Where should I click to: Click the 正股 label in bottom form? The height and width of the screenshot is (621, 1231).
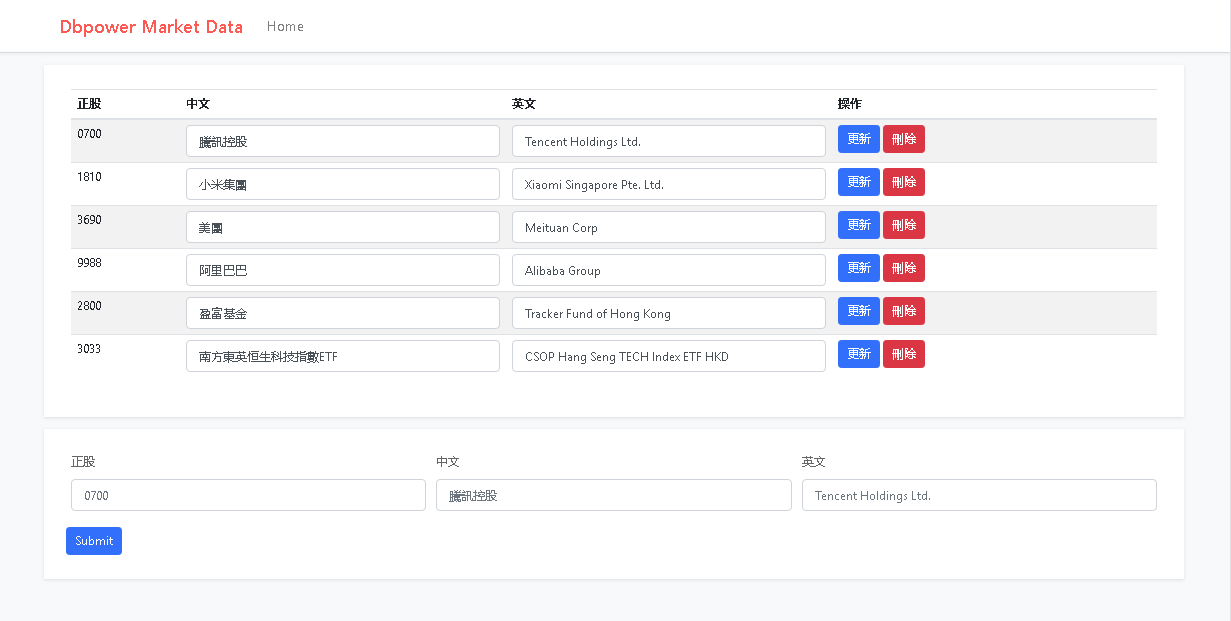tap(83, 462)
